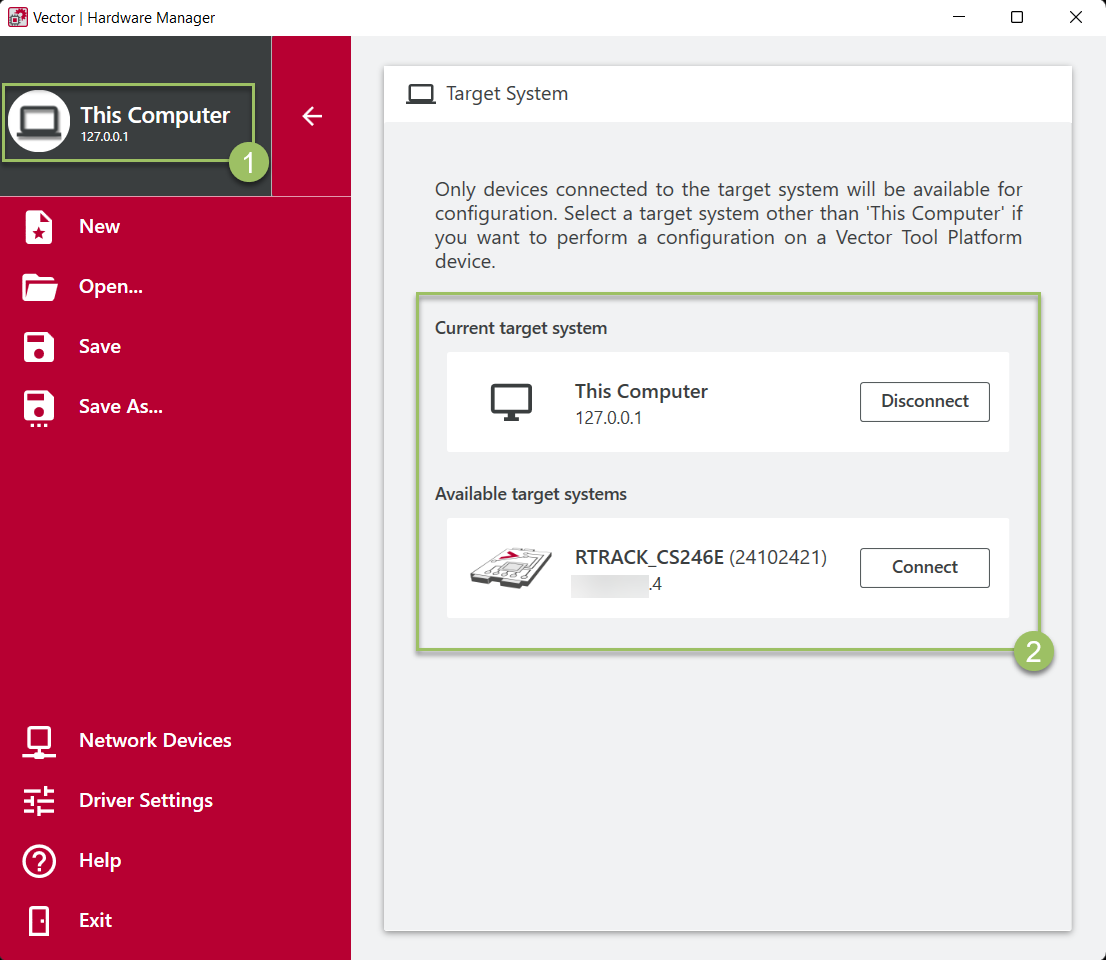Image resolution: width=1106 pixels, height=960 pixels.
Task: Choose 'Save As...' from the sidebar
Action: pyautogui.click(x=120, y=407)
